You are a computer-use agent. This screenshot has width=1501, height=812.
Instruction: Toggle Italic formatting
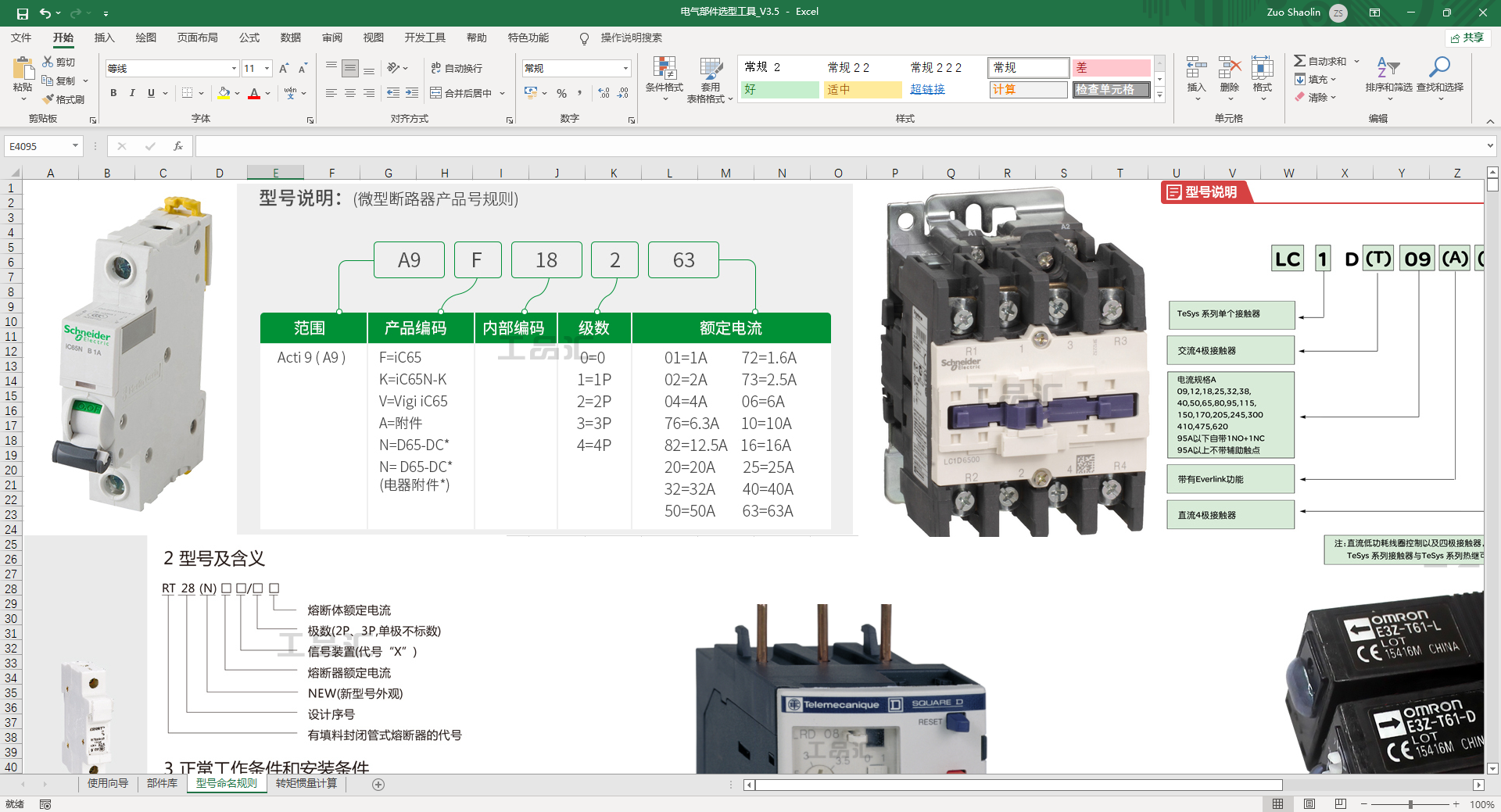coord(132,93)
